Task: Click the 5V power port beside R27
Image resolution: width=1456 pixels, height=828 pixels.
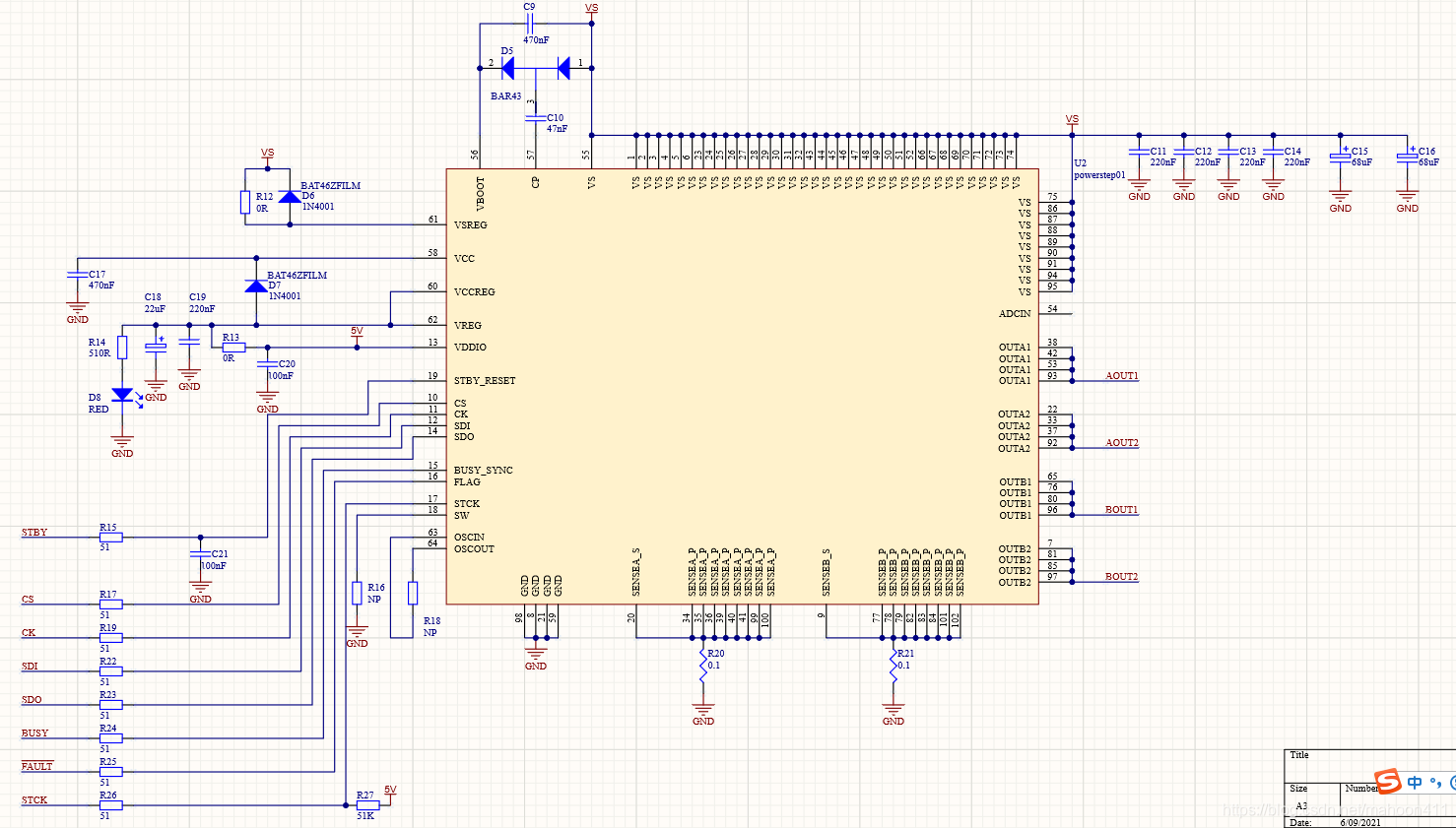Action: pos(390,793)
